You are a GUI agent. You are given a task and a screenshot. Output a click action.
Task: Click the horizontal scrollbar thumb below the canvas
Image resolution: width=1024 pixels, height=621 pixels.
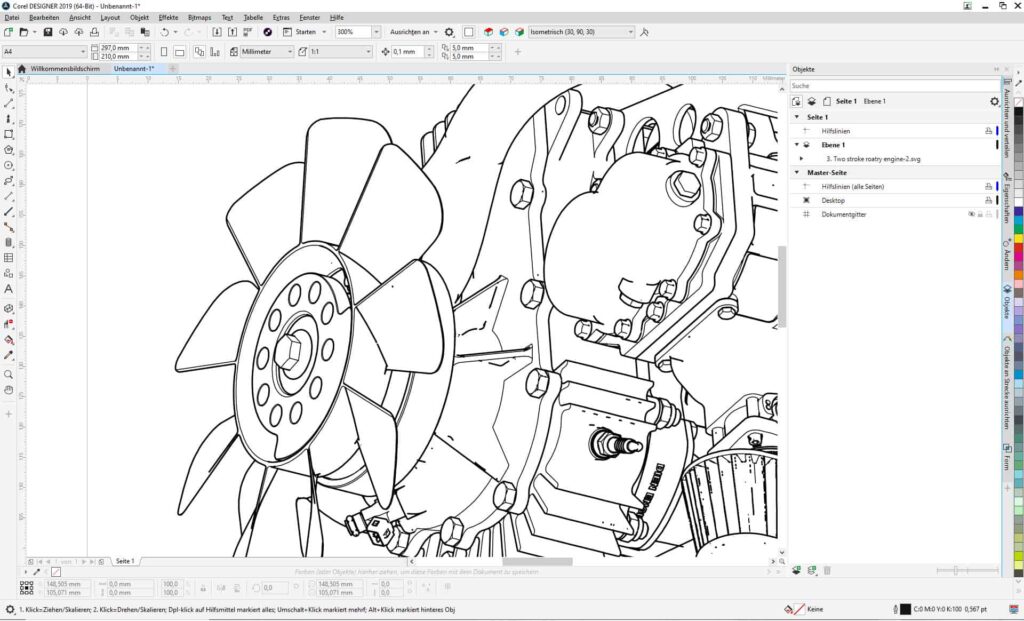pyautogui.click(x=537, y=562)
